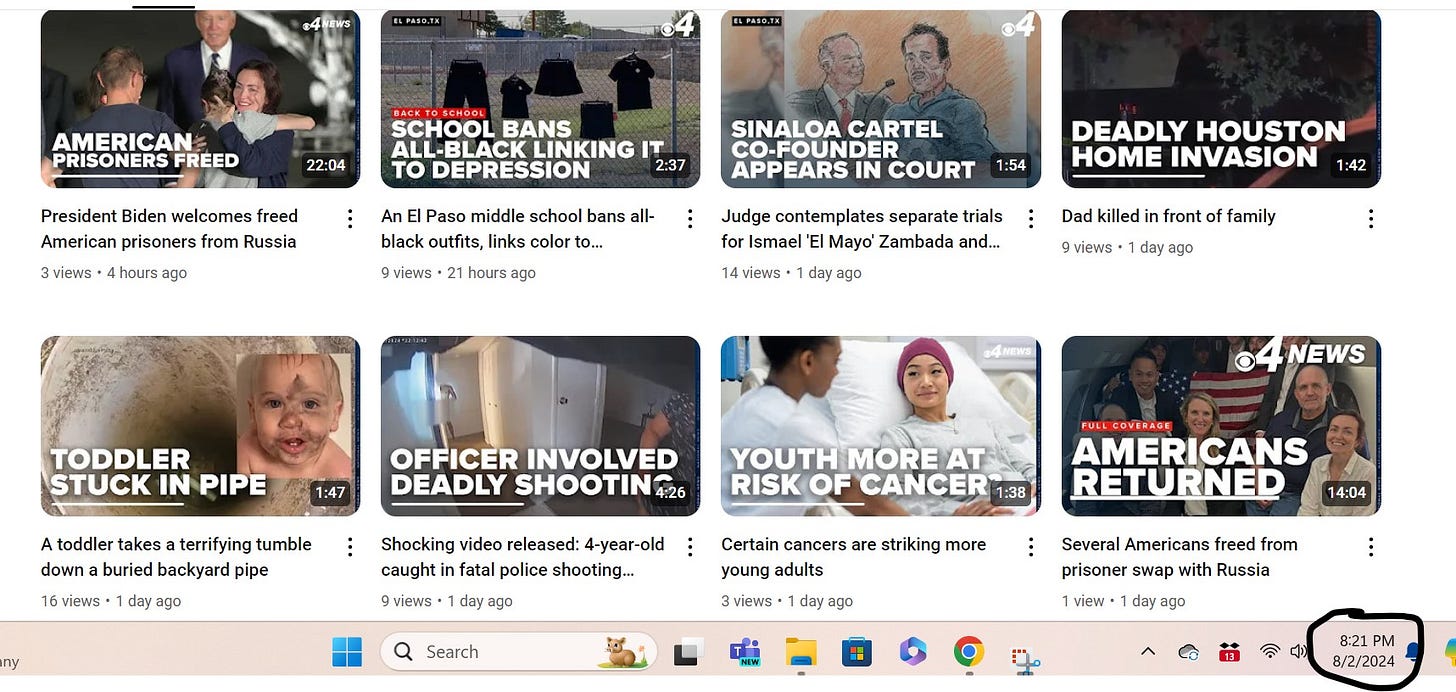Open title Judge contemplates separate trials for Ismael
Image resolution: width=1456 pixels, height=692 pixels.
(x=862, y=229)
